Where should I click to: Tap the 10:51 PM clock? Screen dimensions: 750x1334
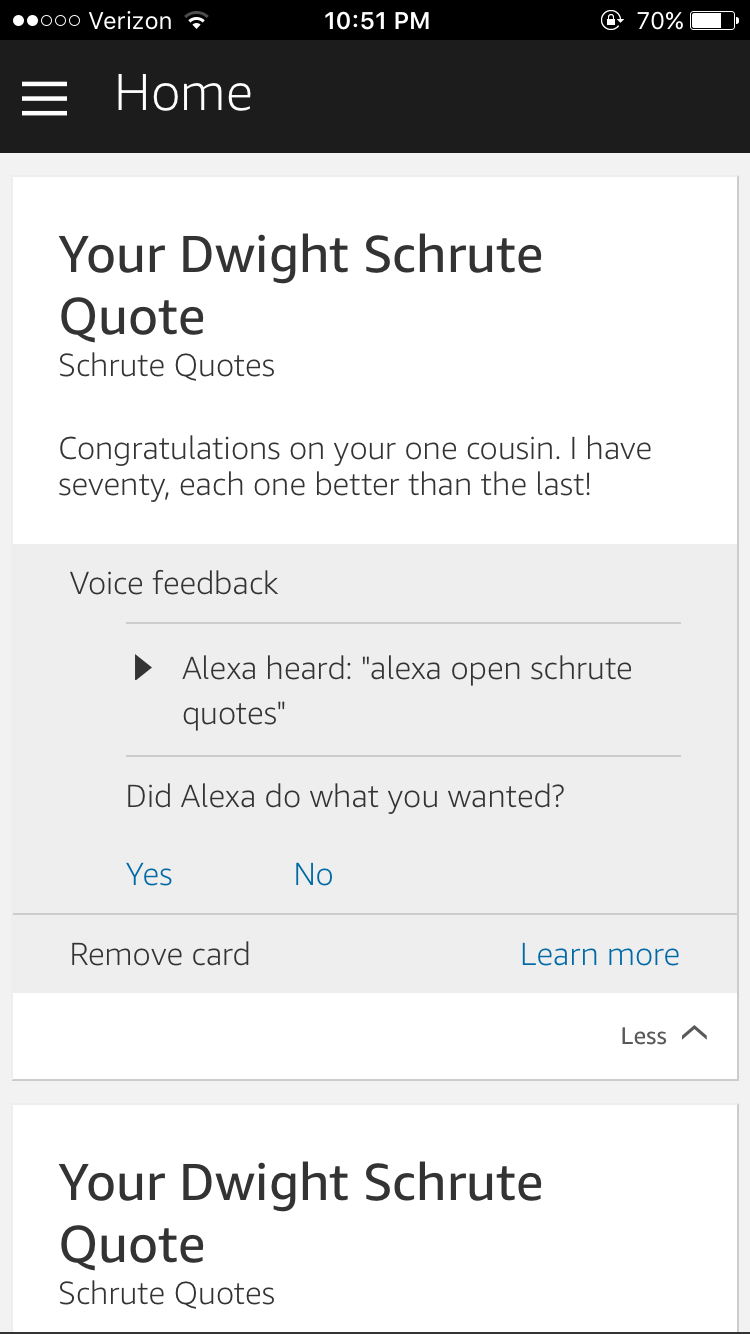click(x=376, y=20)
